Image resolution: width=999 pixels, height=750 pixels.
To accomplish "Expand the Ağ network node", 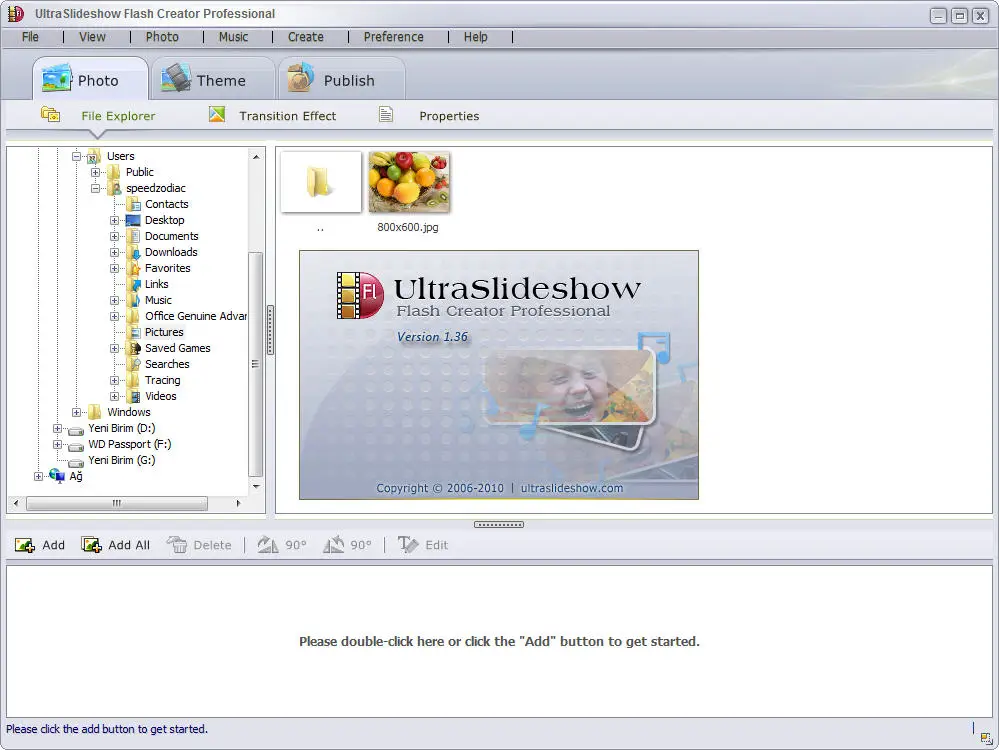I will pos(38,476).
